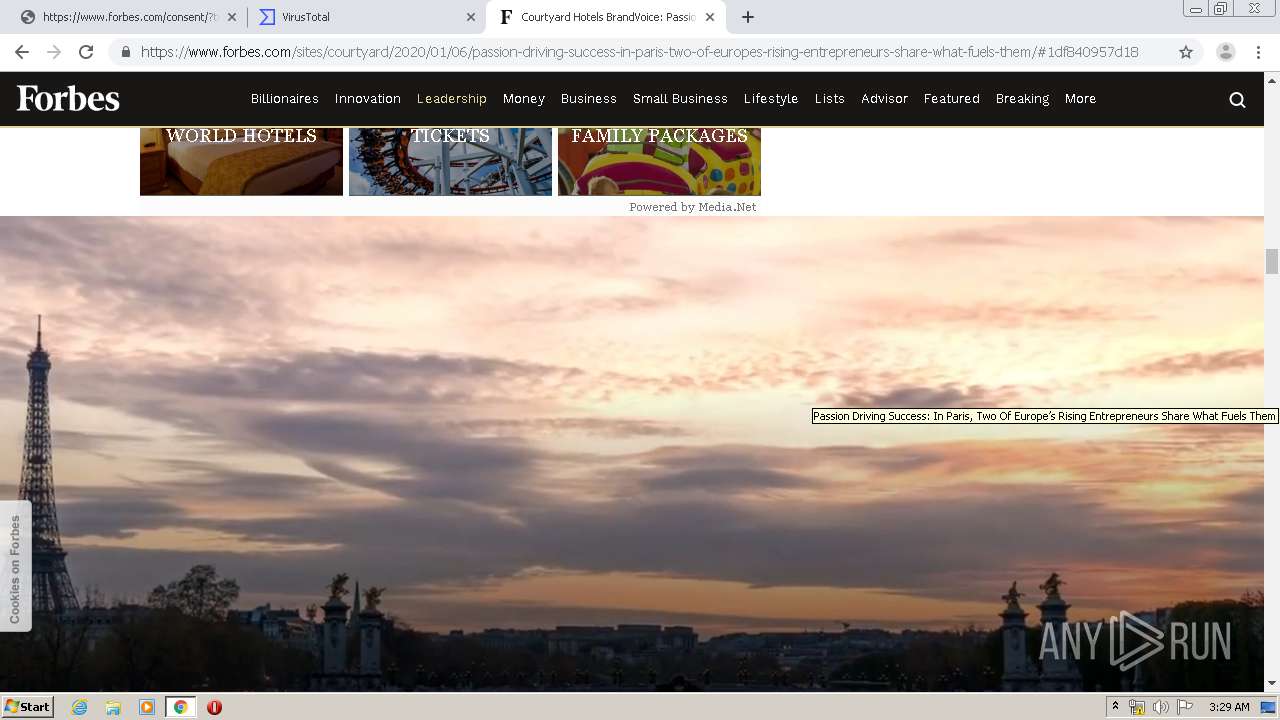
Task: View site security lock info
Action: click(125, 52)
